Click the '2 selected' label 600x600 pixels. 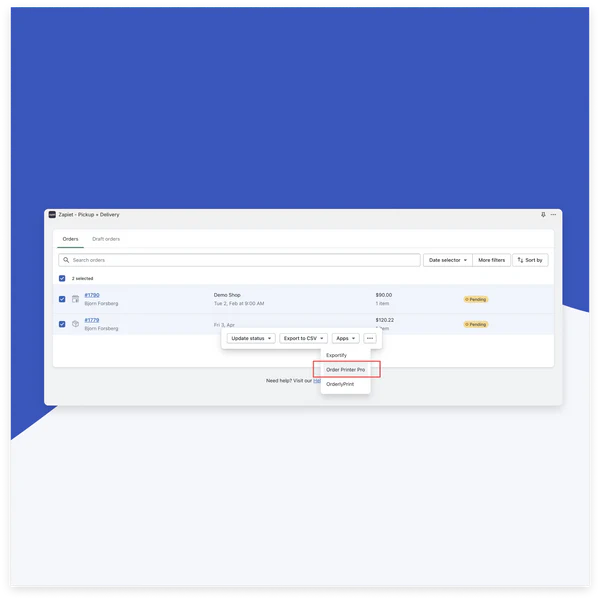pos(82,279)
